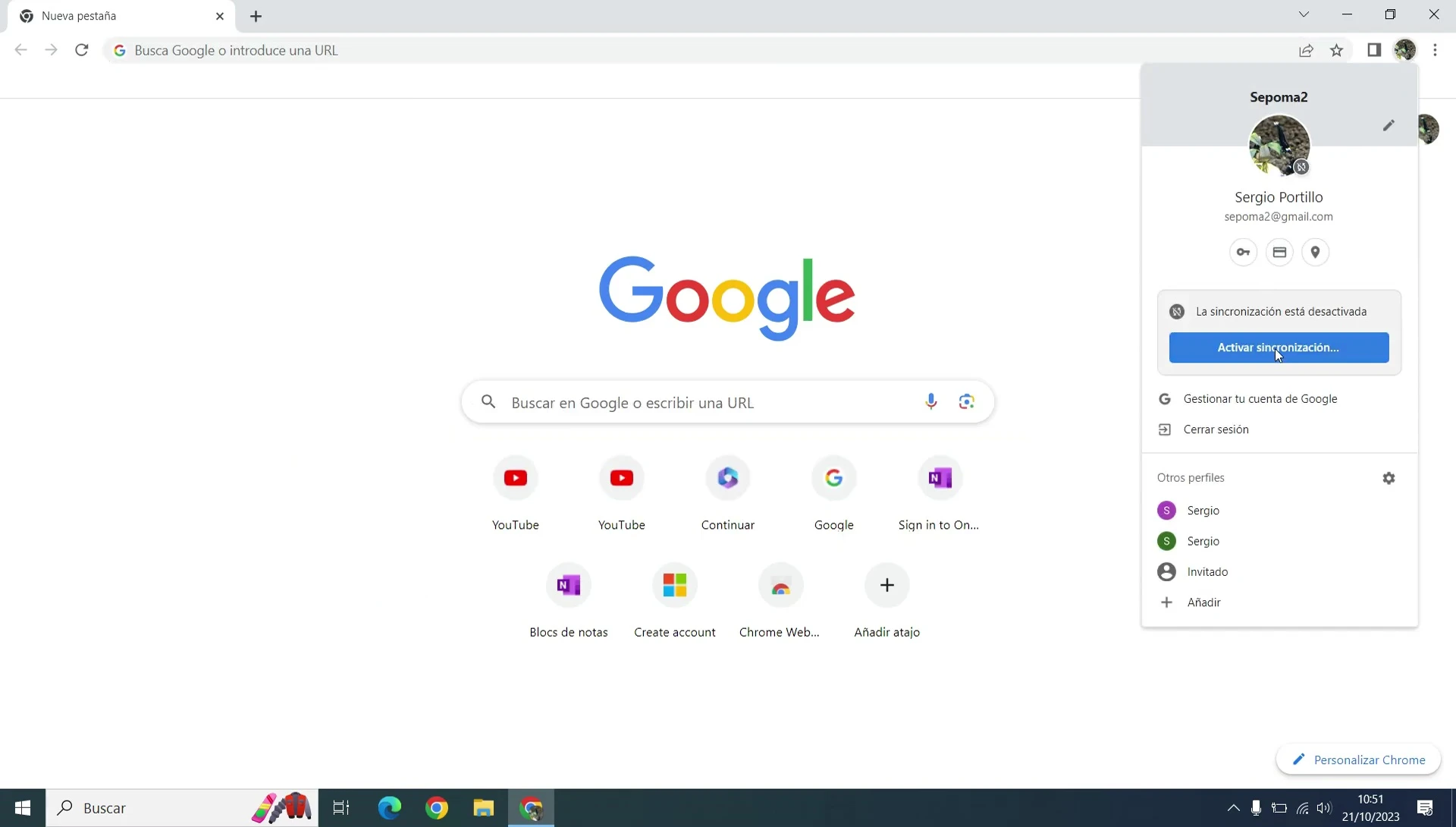
Task: Close the Nueva pestaña tab
Action: click(x=220, y=16)
